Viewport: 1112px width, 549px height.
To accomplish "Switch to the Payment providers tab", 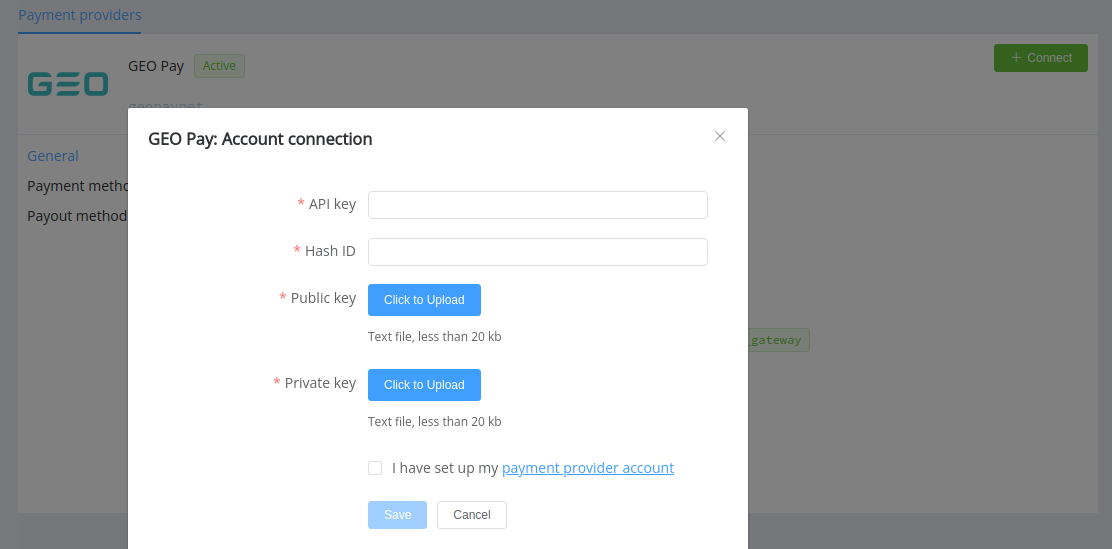I will 79,15.
